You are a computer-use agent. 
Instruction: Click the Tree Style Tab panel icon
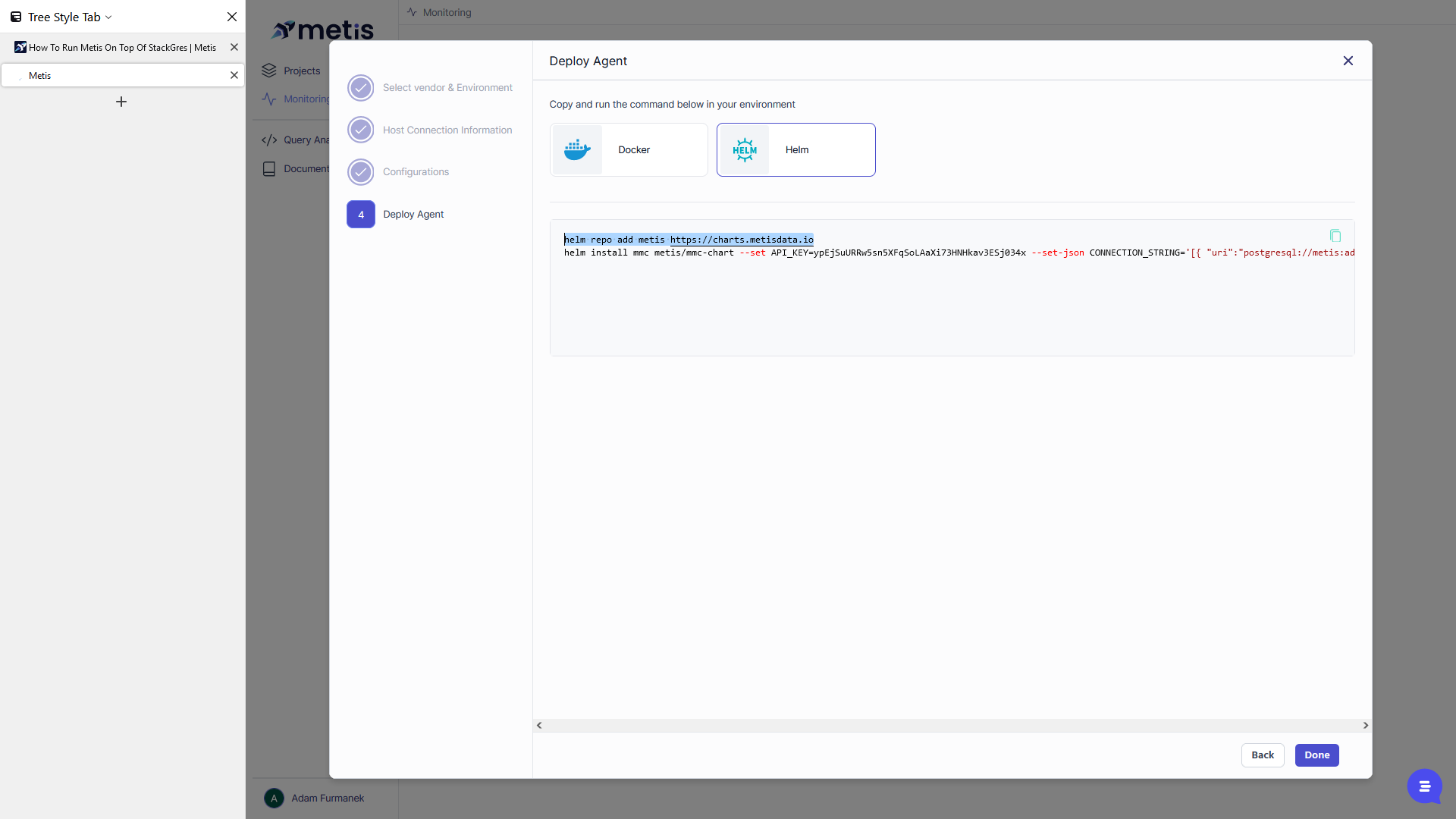(15, 17)
